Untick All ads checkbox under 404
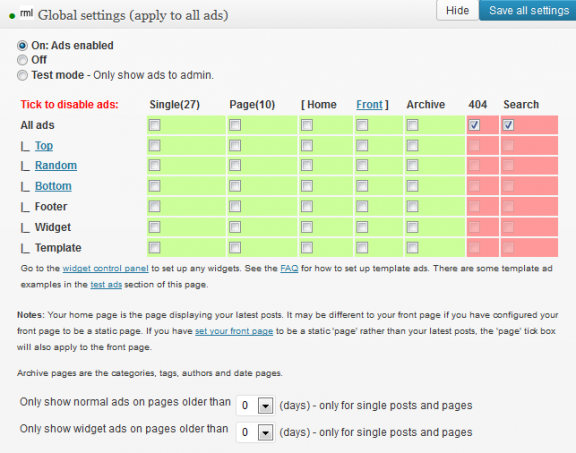 click(x=474, y=125)
